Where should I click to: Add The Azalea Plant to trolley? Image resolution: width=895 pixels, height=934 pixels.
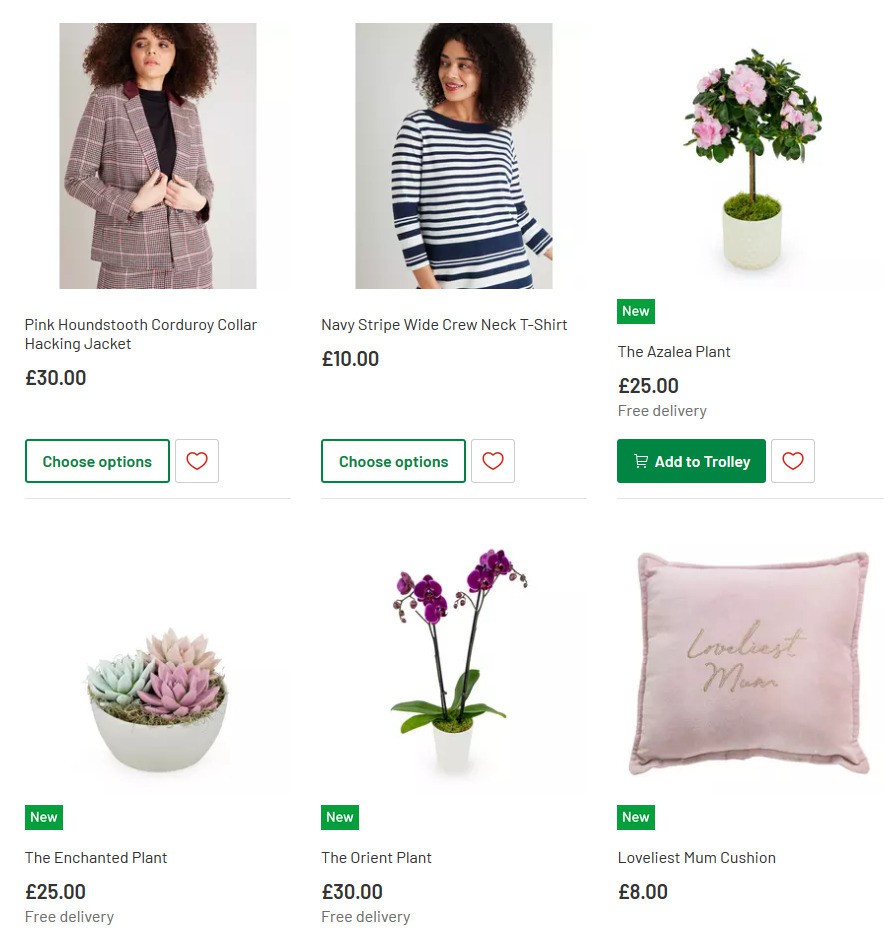point(691,461)
